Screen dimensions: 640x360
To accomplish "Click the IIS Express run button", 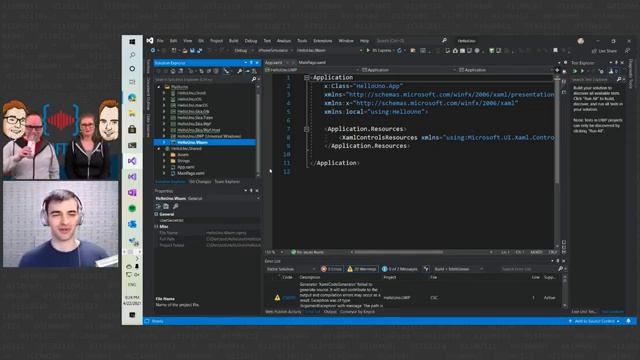I will tap(379, 51).
